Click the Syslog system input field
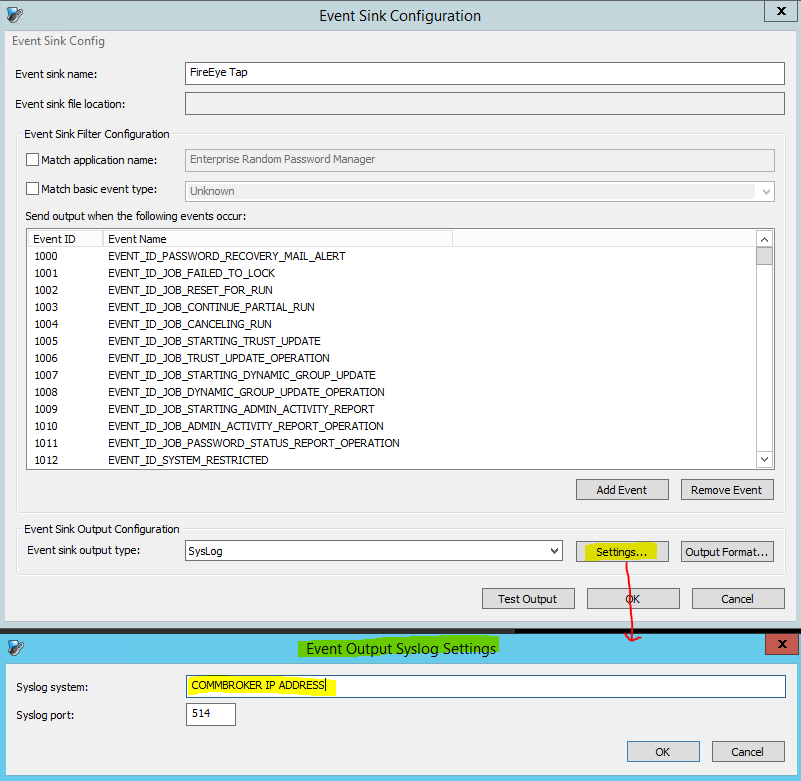This screenshot has height=781, width=801. pyautogui.click(x=486, y=686)
